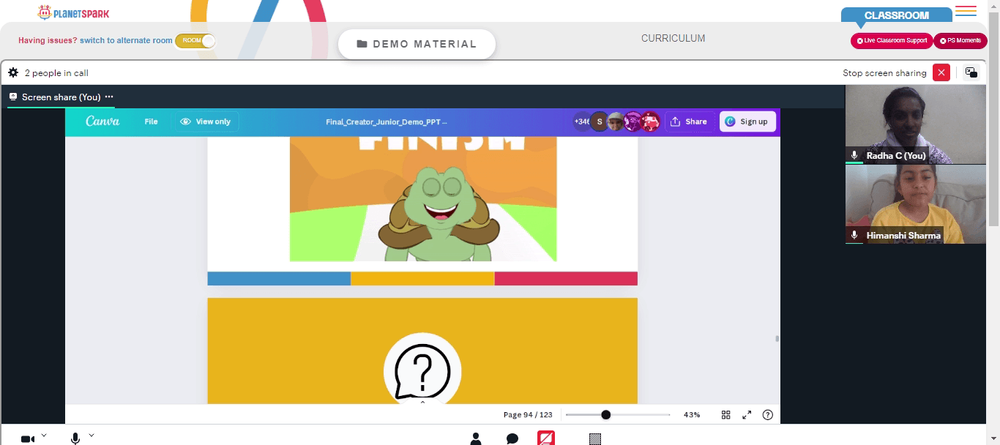
Task: Open picture-in-picture layout icon
Action: 971,73
